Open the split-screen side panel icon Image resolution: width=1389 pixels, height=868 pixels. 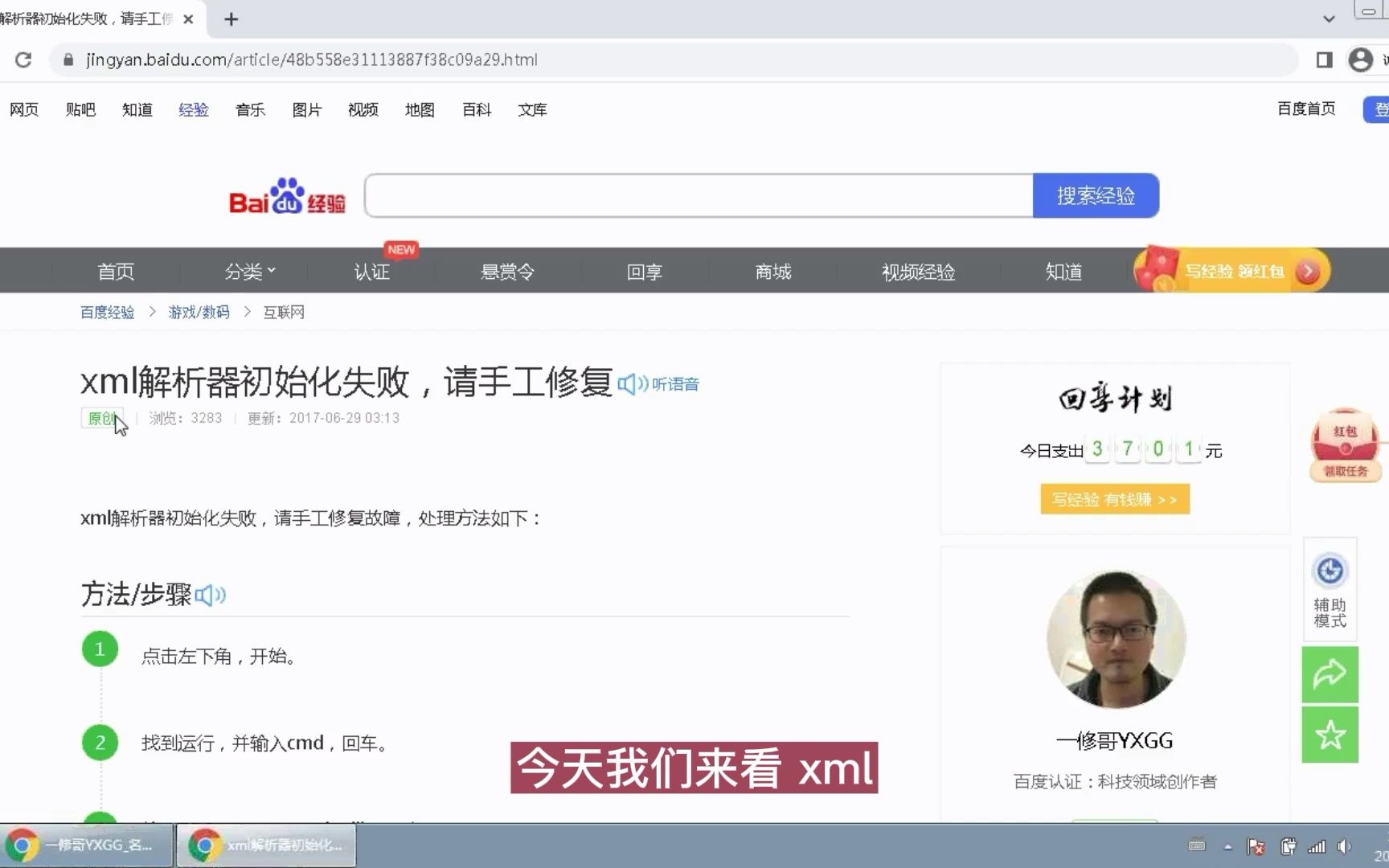1324,59
